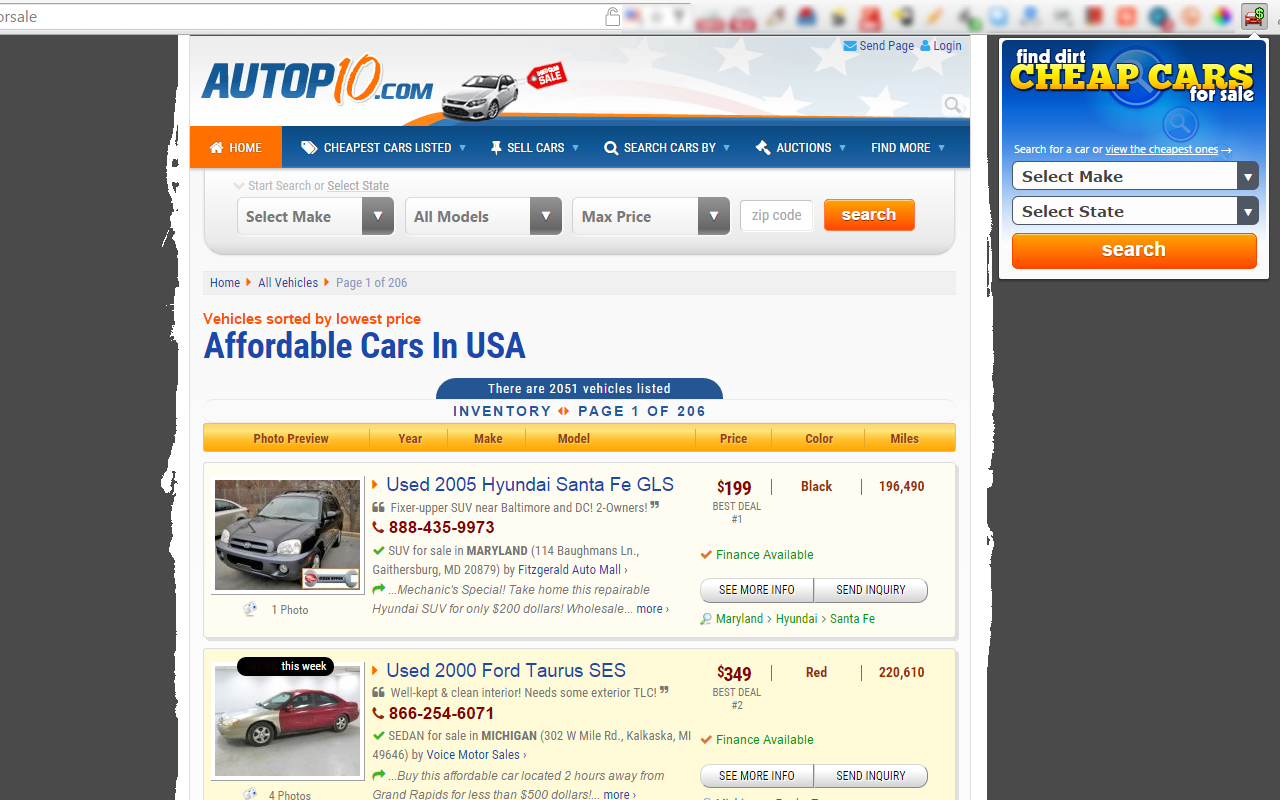Click the zip code input field

click(777, 215)
